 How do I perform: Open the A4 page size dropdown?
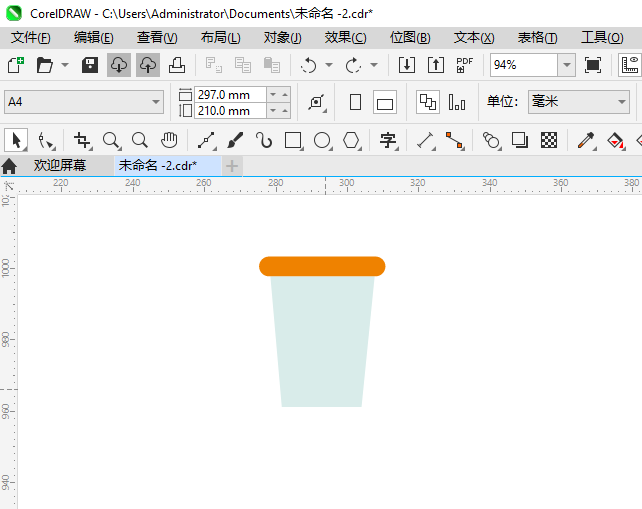(156, 102)
